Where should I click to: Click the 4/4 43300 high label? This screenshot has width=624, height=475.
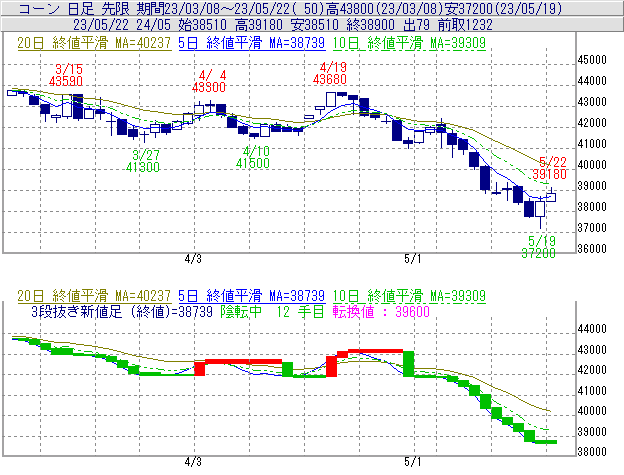point(209,81)
